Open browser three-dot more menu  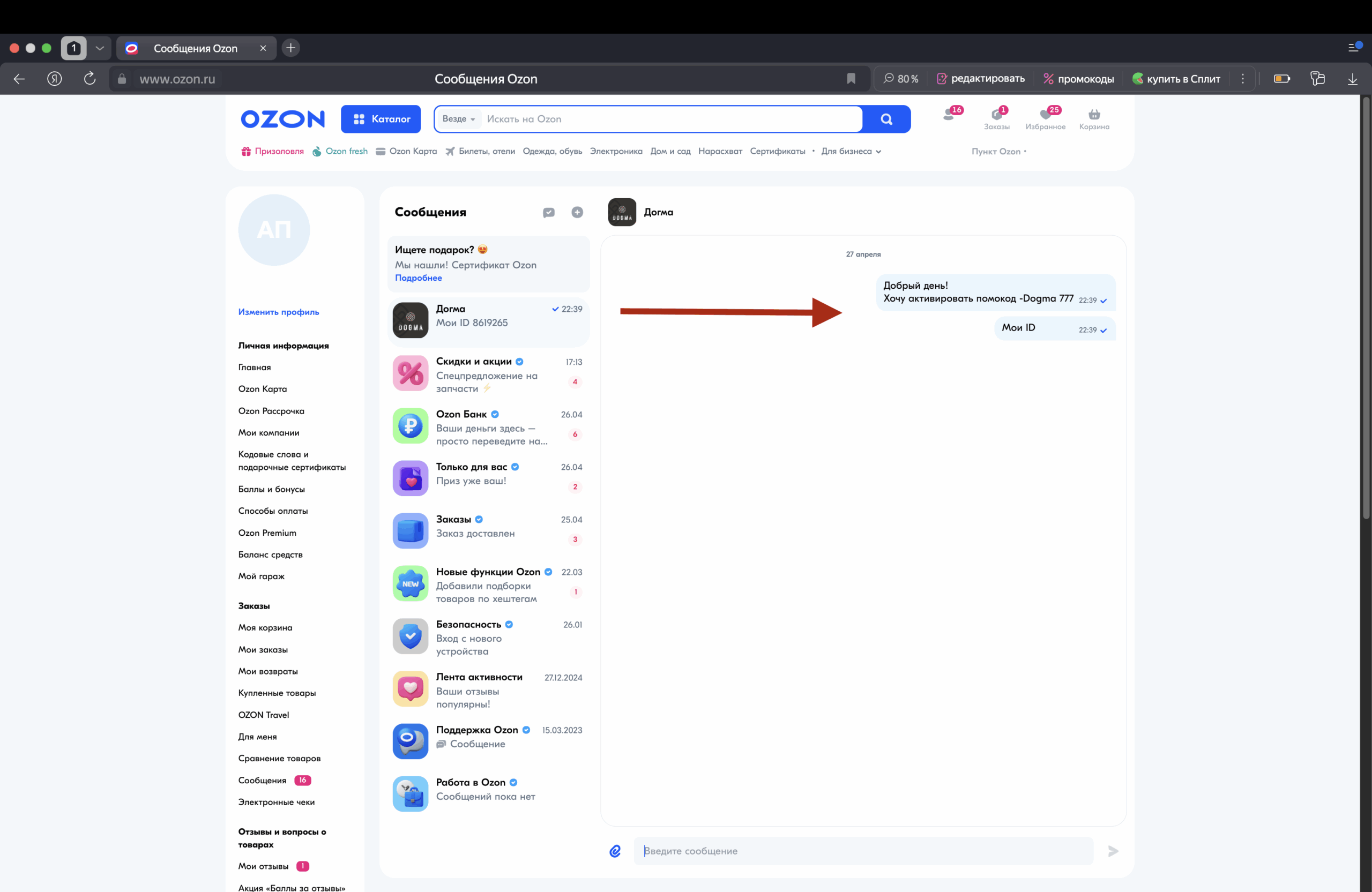click(1243, 79)
